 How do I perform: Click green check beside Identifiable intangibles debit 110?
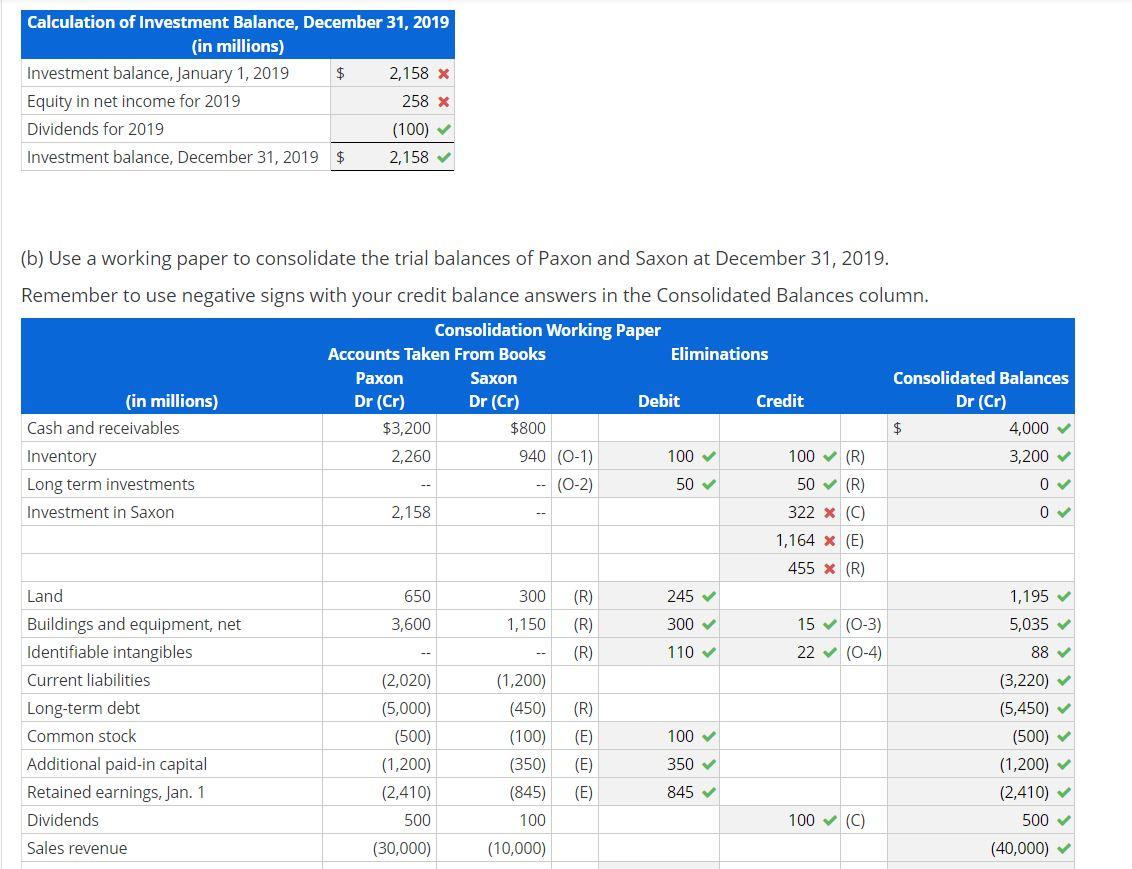(709, 653)
